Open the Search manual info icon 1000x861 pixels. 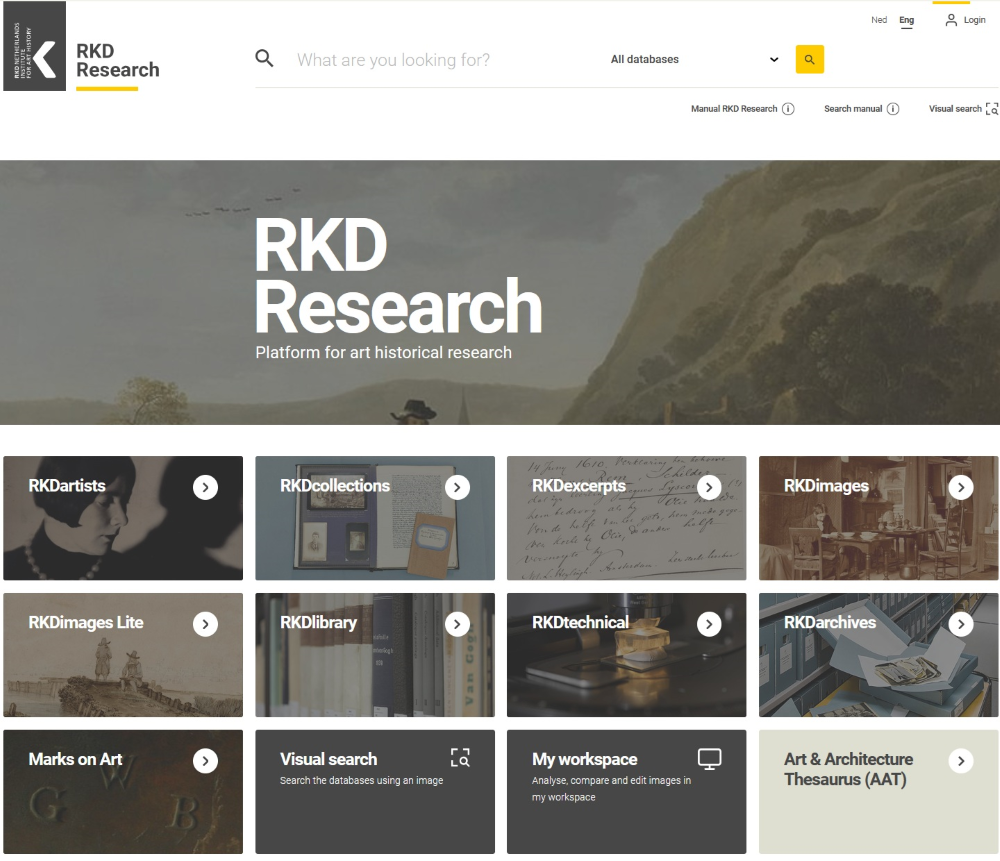tap(893, 109)
